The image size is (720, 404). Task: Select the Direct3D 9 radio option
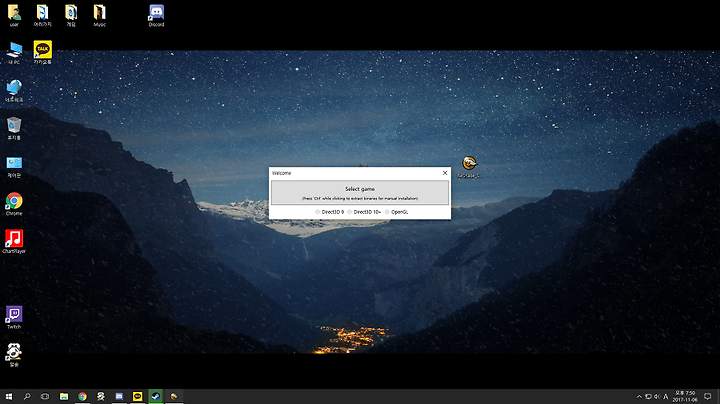[330, 212]
